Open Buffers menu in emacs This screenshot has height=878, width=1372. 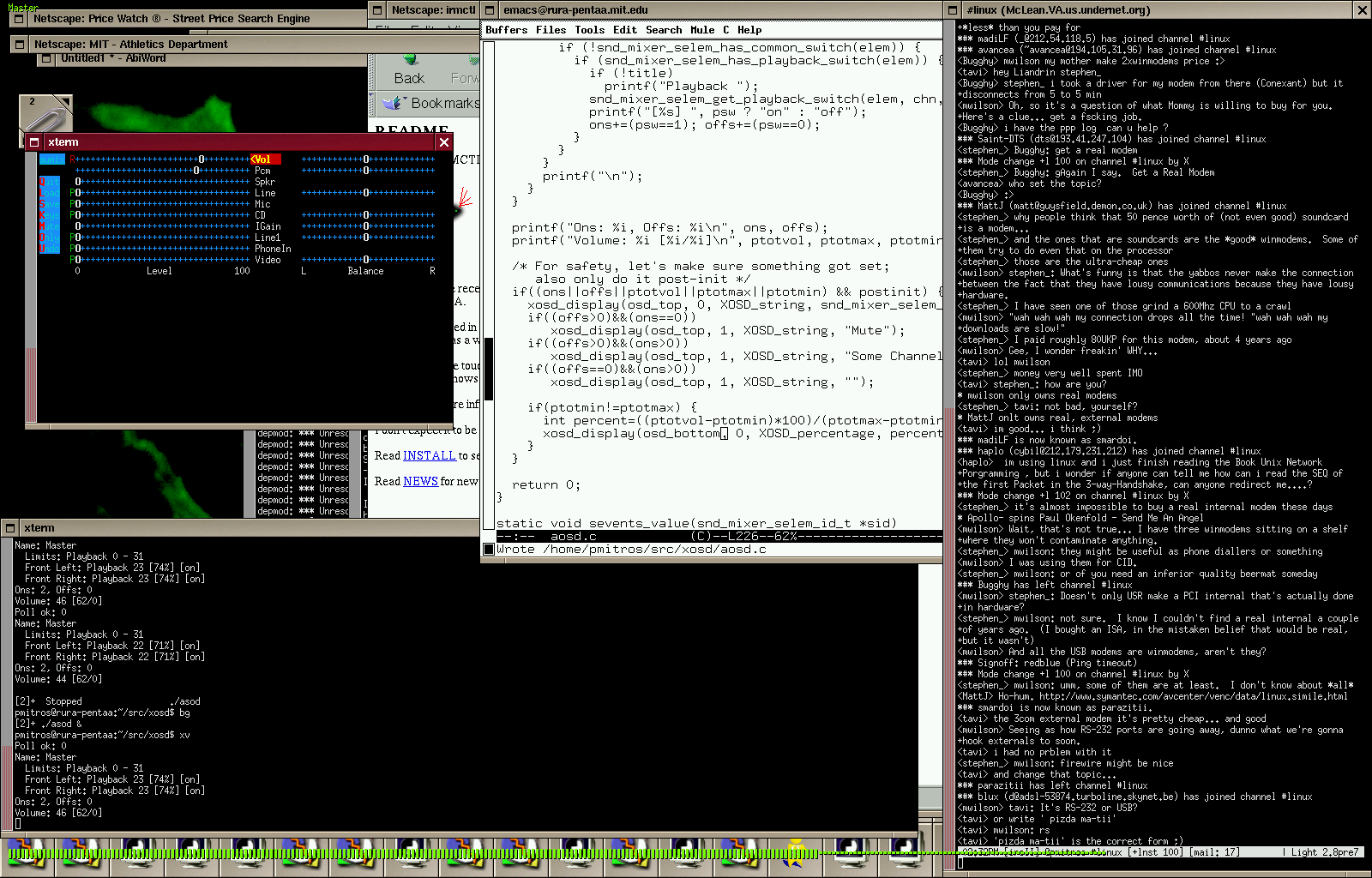tap(507, 30)
